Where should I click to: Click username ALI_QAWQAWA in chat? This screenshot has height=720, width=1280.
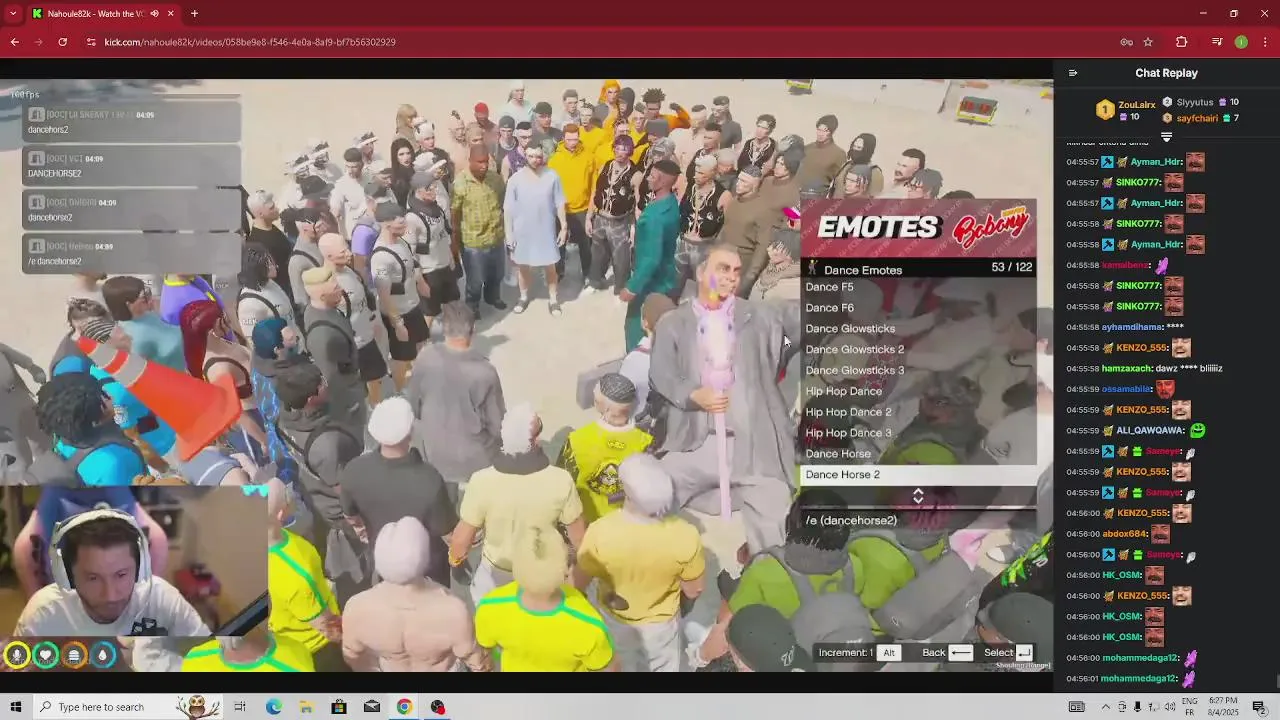click(1150, 430)
